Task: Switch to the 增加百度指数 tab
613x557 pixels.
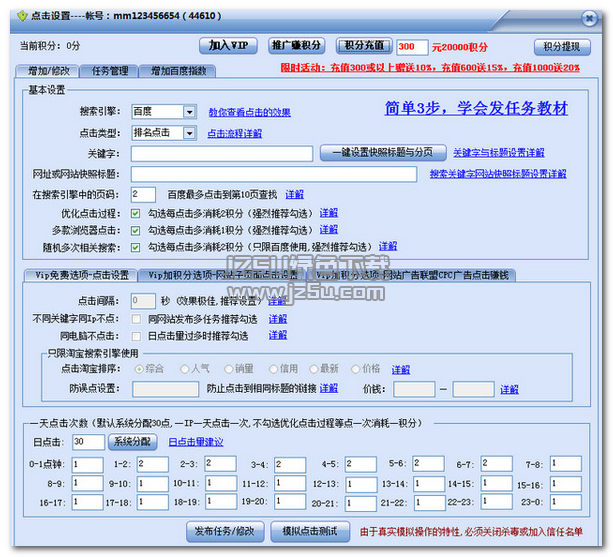Action: click(178, 71)
